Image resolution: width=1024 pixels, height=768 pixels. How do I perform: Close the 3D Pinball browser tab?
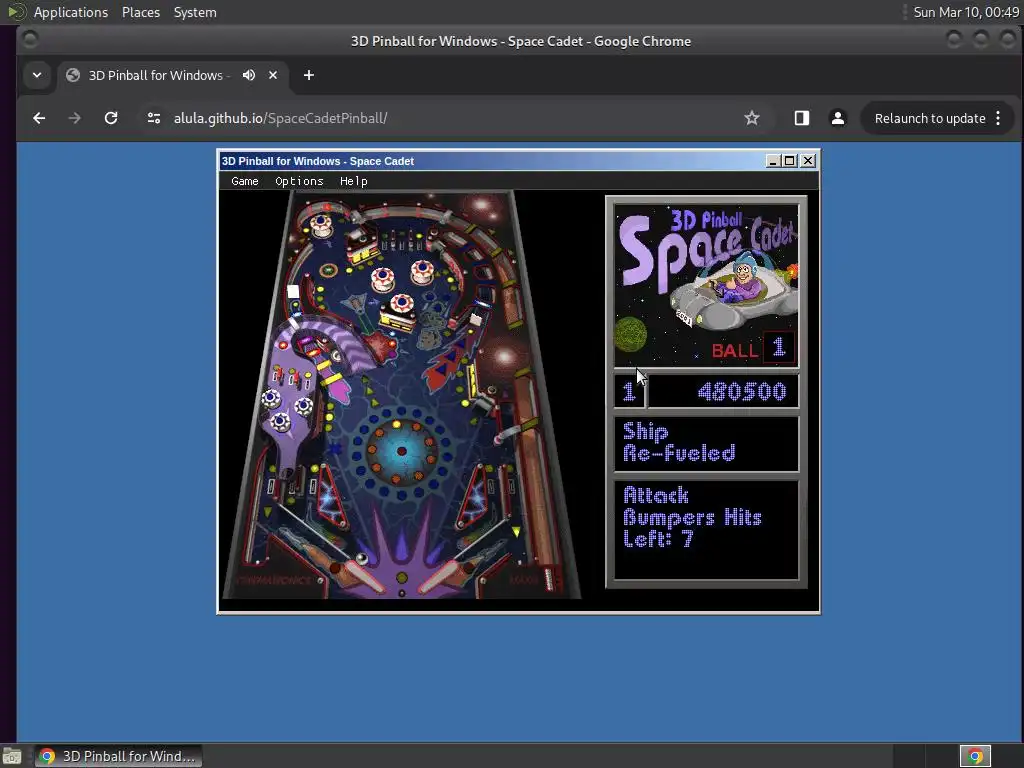click(x=273, y=76)
